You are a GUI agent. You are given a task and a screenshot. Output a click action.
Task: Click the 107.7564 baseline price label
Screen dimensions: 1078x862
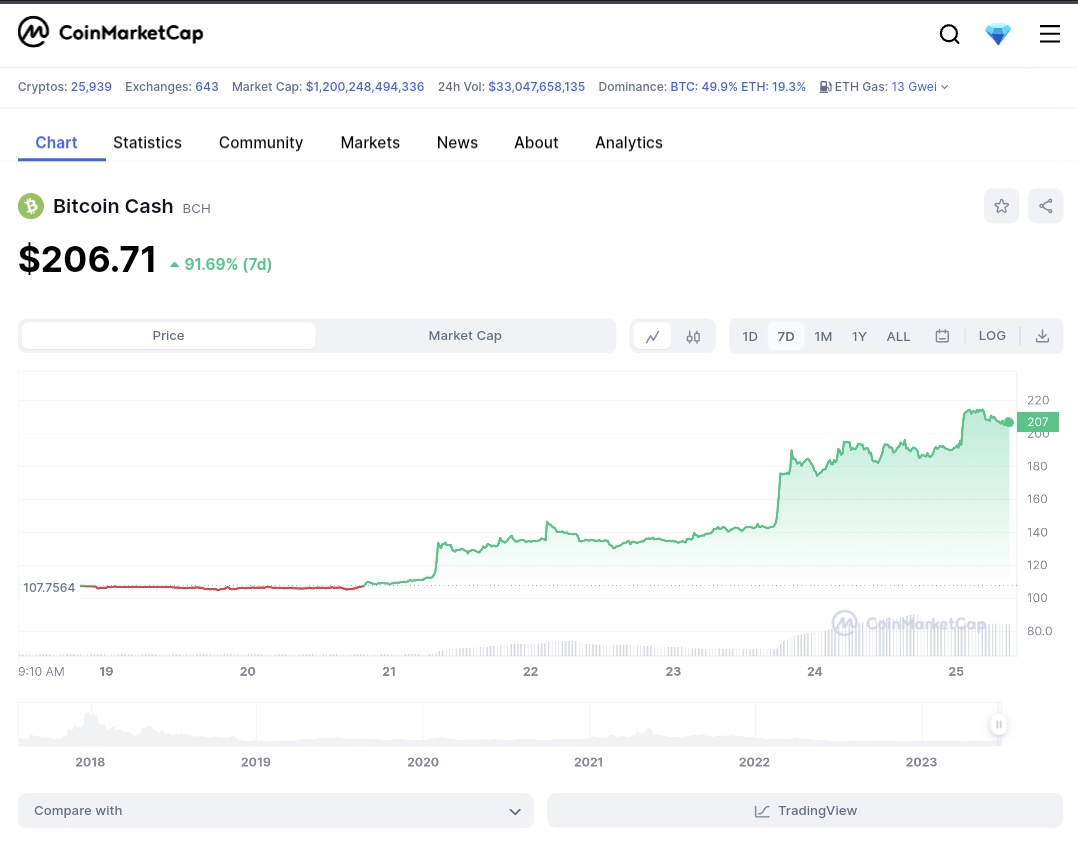tap(49, 588)
